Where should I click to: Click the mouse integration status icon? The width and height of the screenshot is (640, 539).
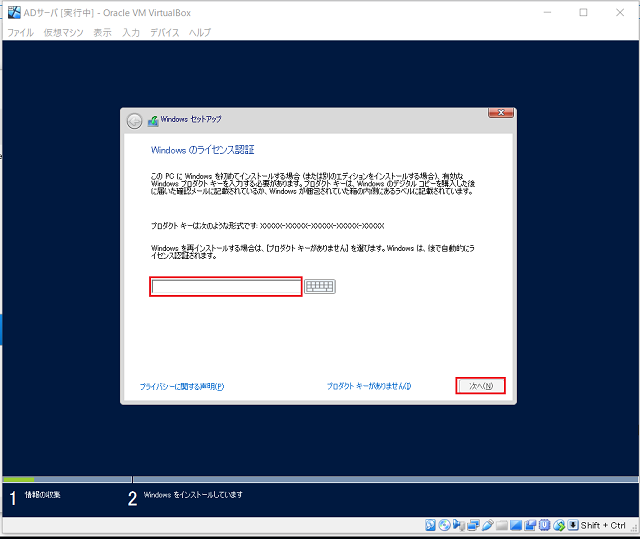tap(559, 525)
